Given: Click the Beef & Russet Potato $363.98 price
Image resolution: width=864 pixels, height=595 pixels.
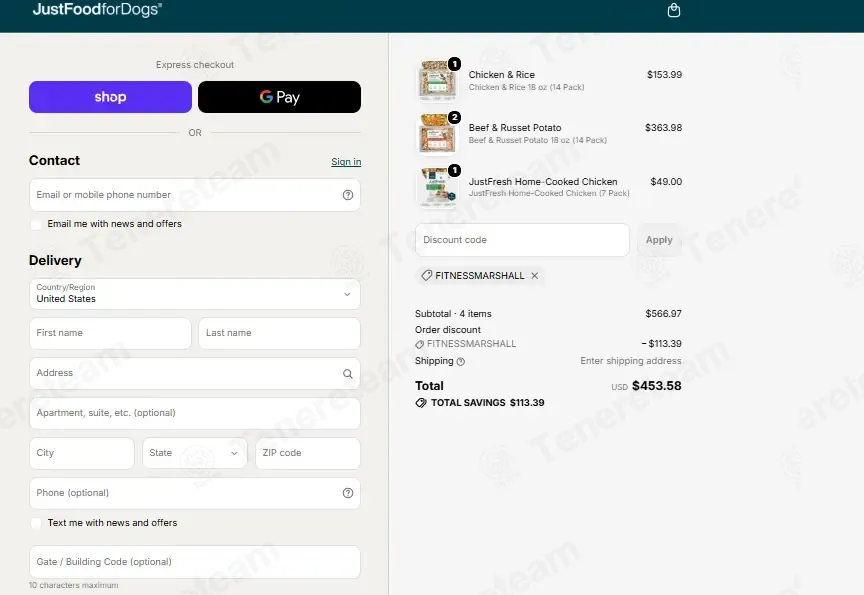Looking at the screenshot, I should [x=663, y=128].
